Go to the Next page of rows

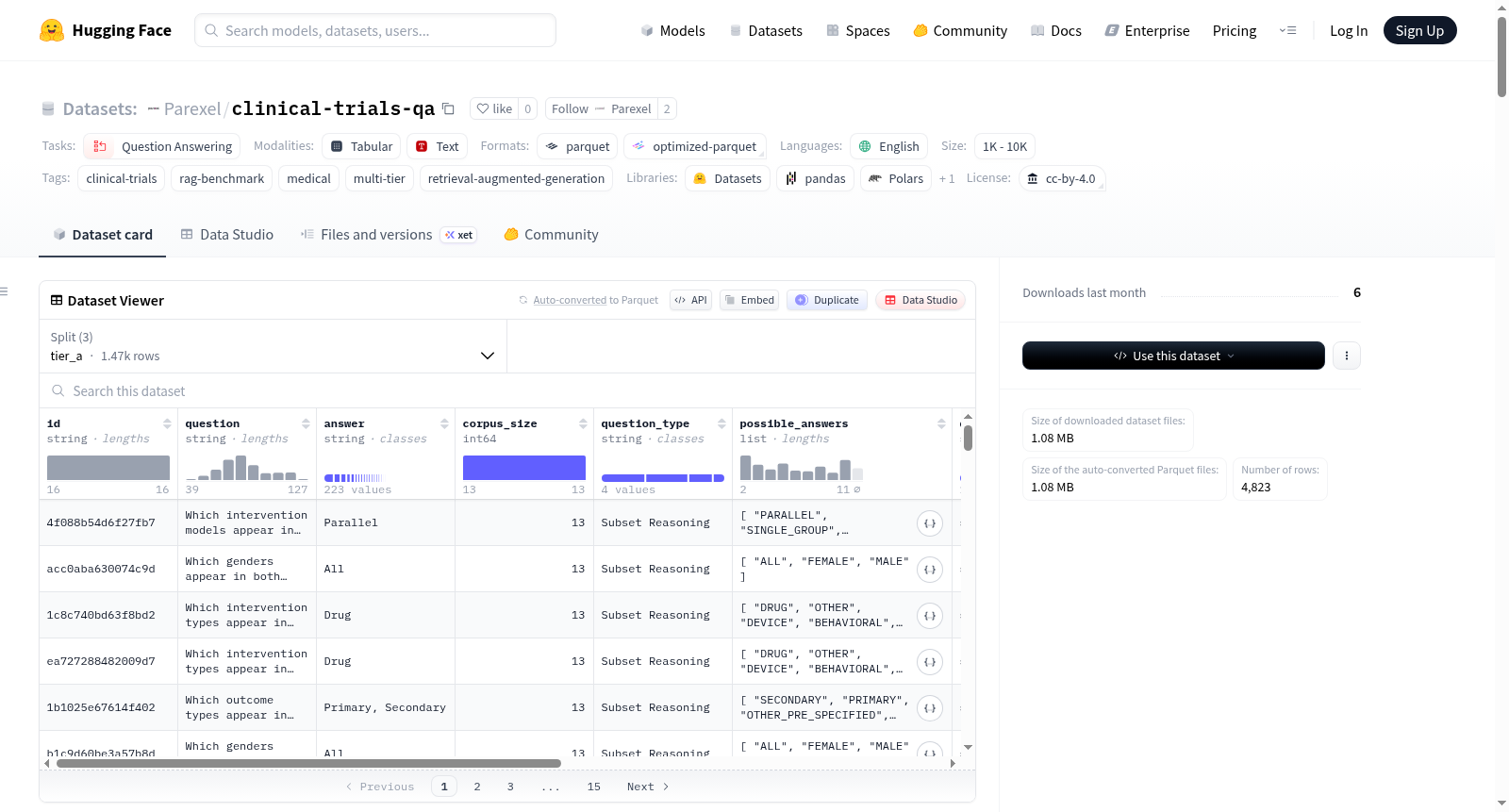(648, 787)
